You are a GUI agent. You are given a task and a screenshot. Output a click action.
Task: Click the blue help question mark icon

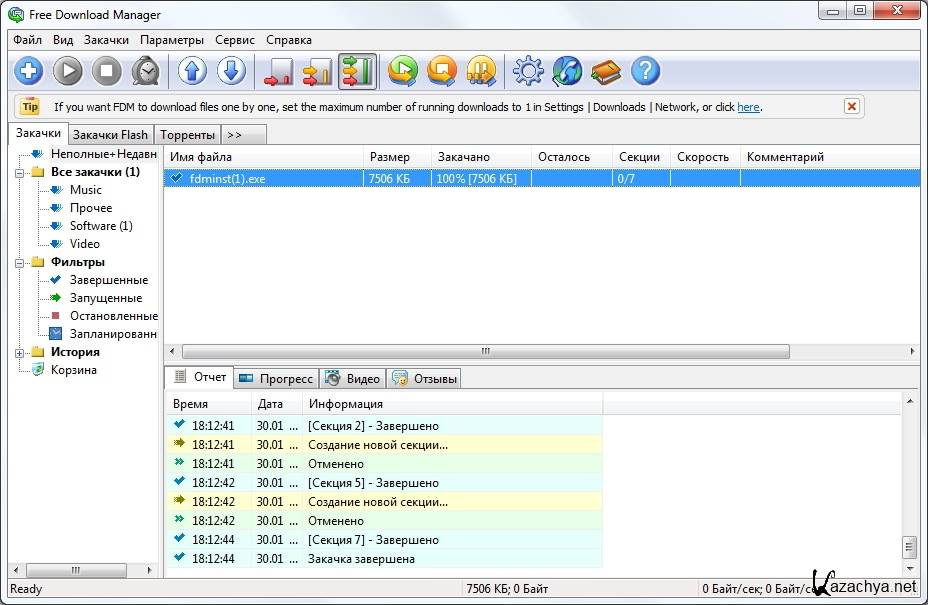click(x=646, y=71)
